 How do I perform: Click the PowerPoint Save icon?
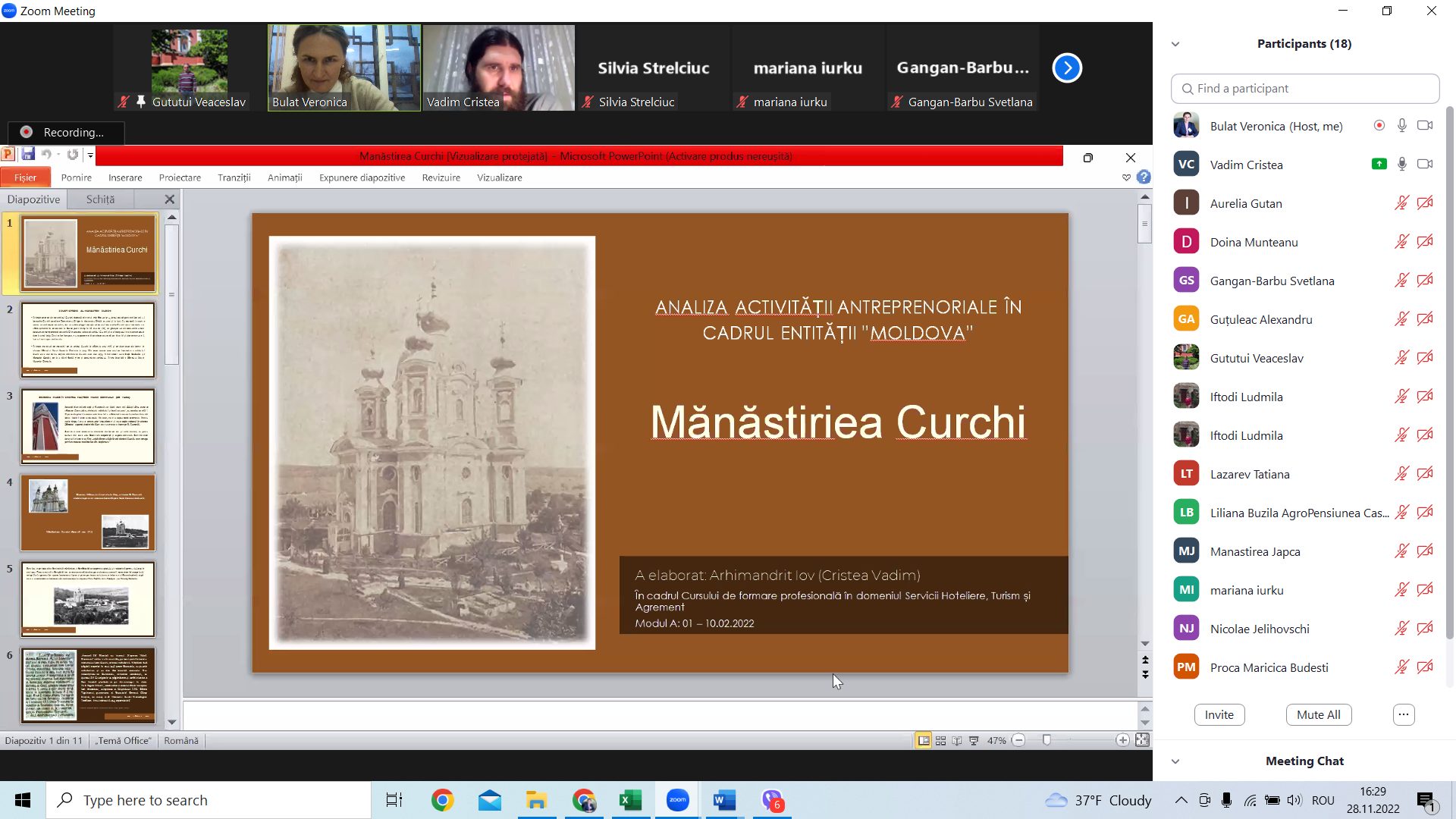click(28, 155)
